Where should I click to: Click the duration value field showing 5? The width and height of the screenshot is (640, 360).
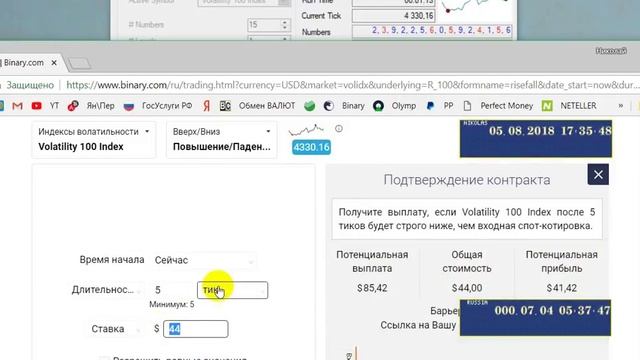click(x=172, y=290)
